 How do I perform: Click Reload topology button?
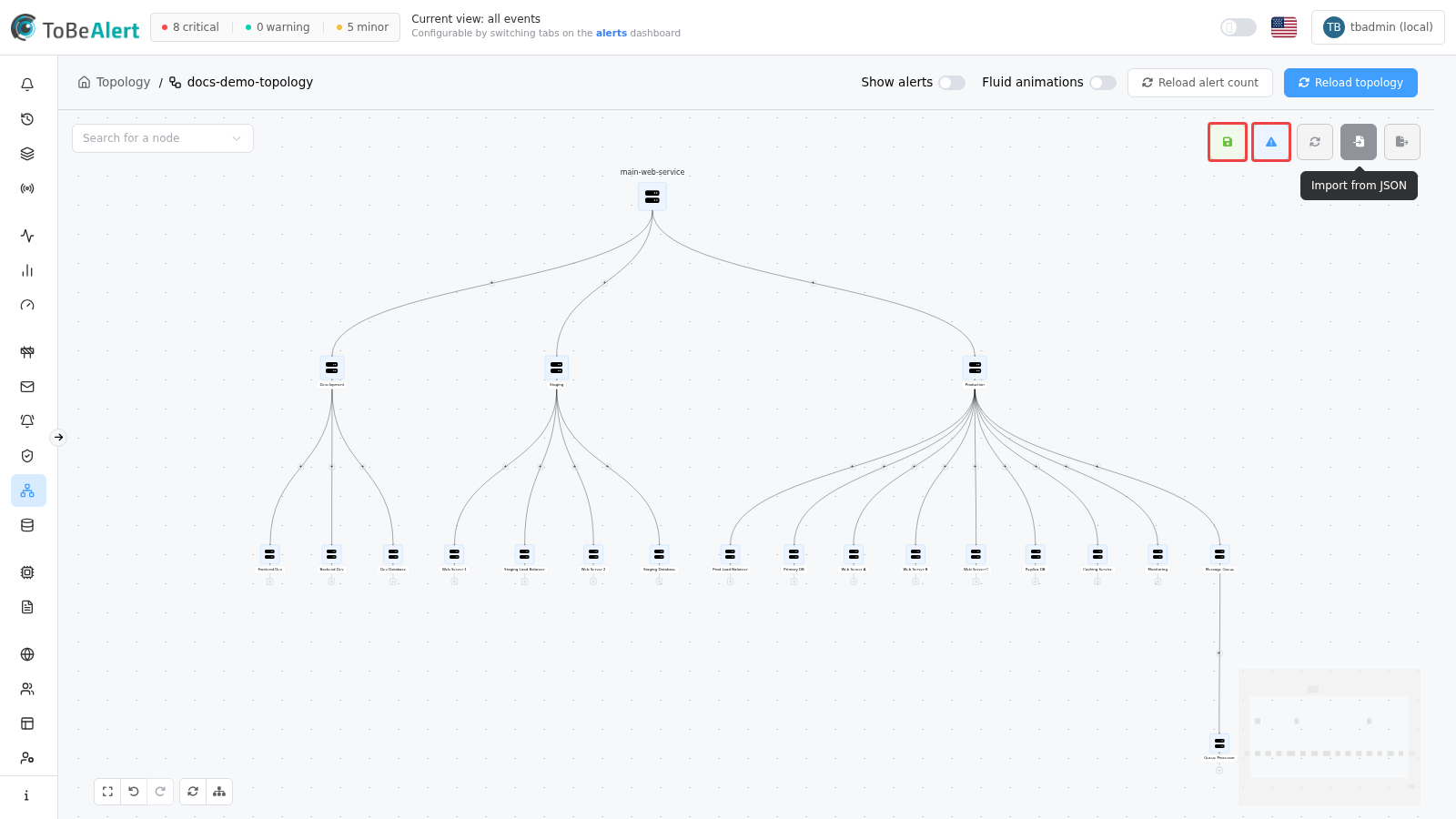(x=1350, y=83)
